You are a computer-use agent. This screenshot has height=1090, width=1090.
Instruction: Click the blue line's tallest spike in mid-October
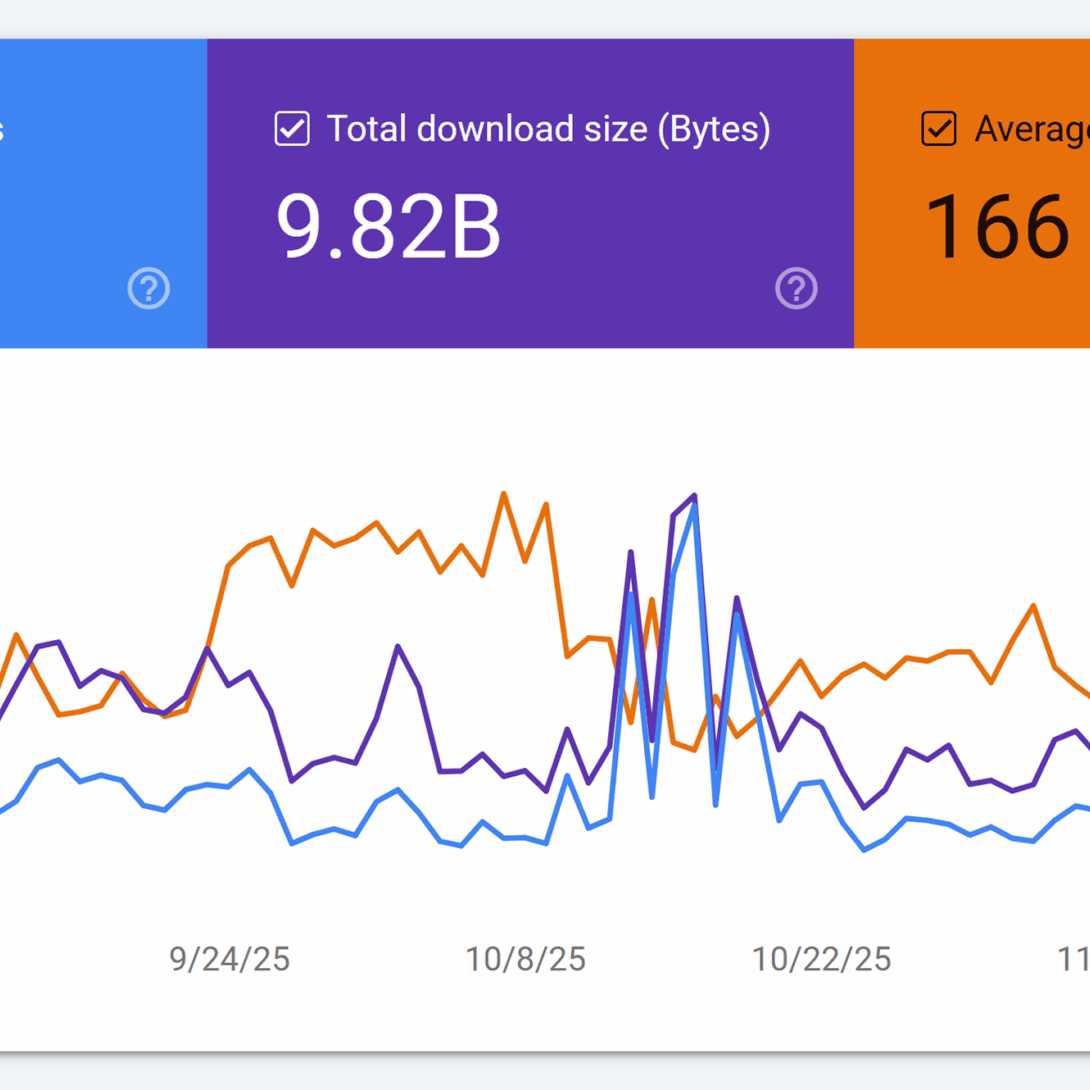694,503
